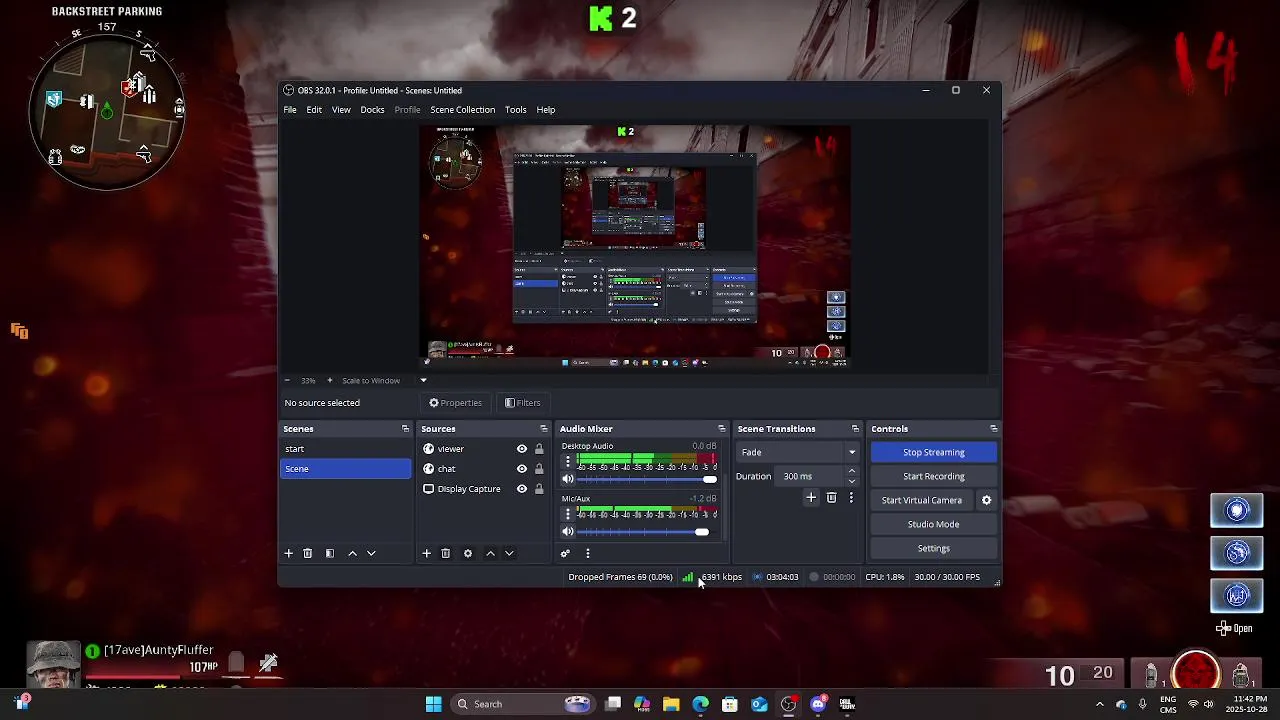
Task: Undock the Scene Transitions panel
Action: (x=855, y=429)
